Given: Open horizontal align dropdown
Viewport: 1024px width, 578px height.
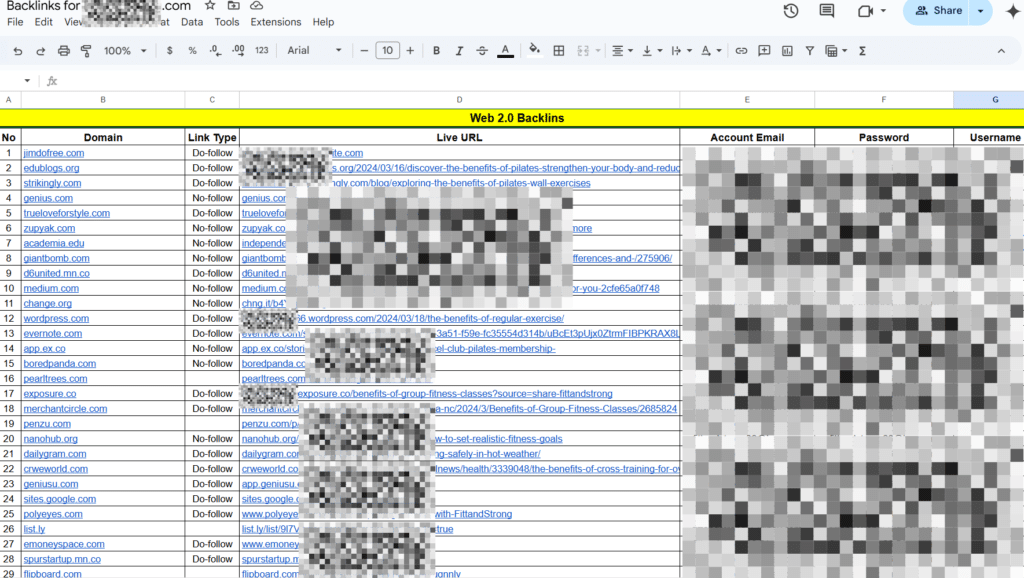Looking at the screenshot, I should pos(622,51).
